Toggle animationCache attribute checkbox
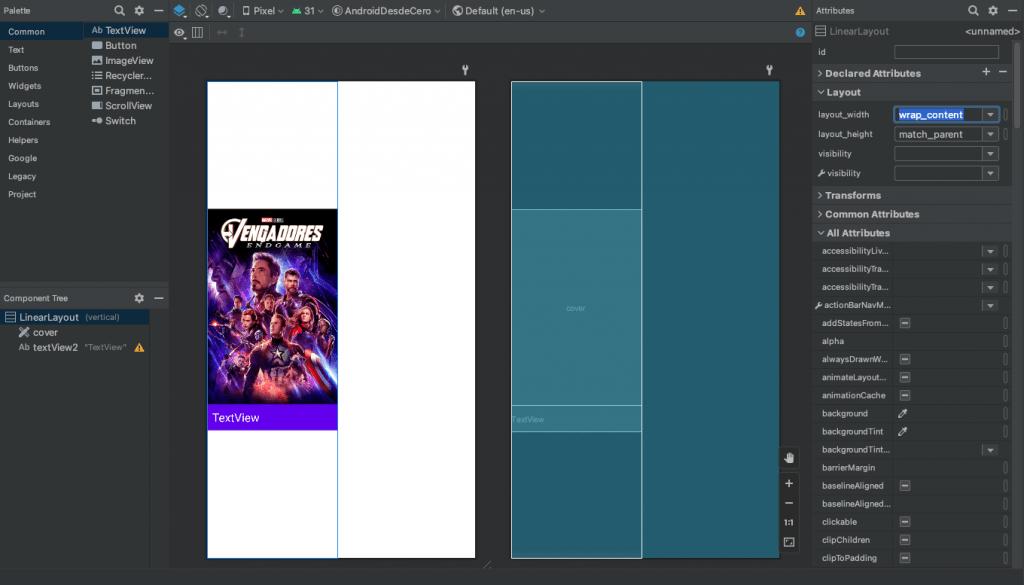Image resolution: width=1024 pixels, height=585 pixels. pyautogui.click(x=905, y=396)
